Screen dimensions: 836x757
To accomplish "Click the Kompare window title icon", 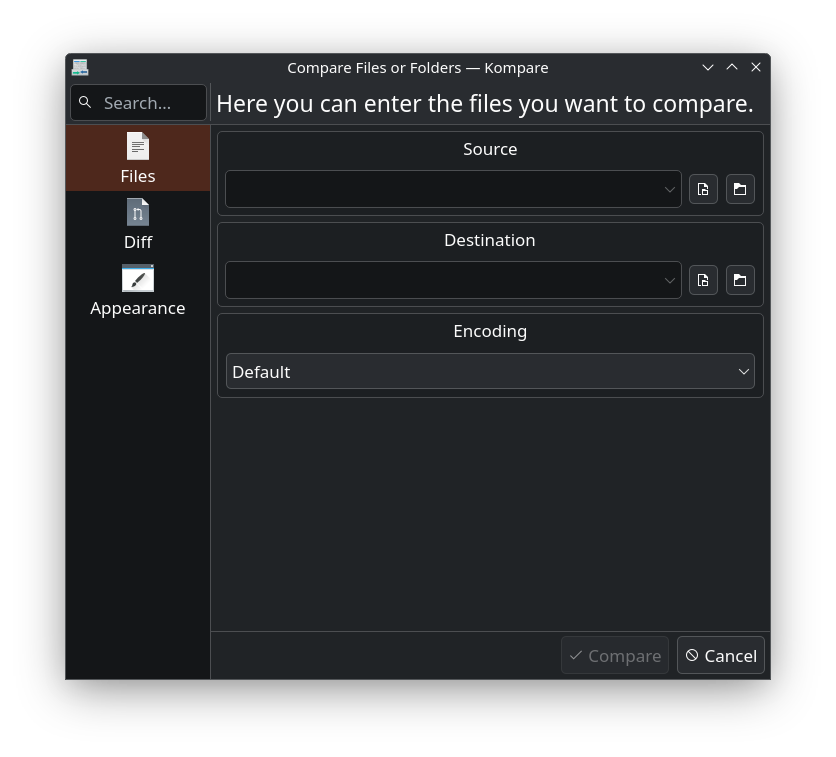I will point(80,67).
